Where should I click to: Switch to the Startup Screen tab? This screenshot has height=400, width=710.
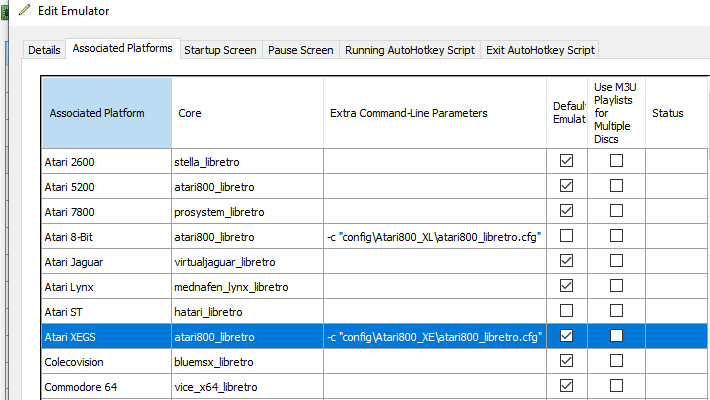(x=221, y=50)
